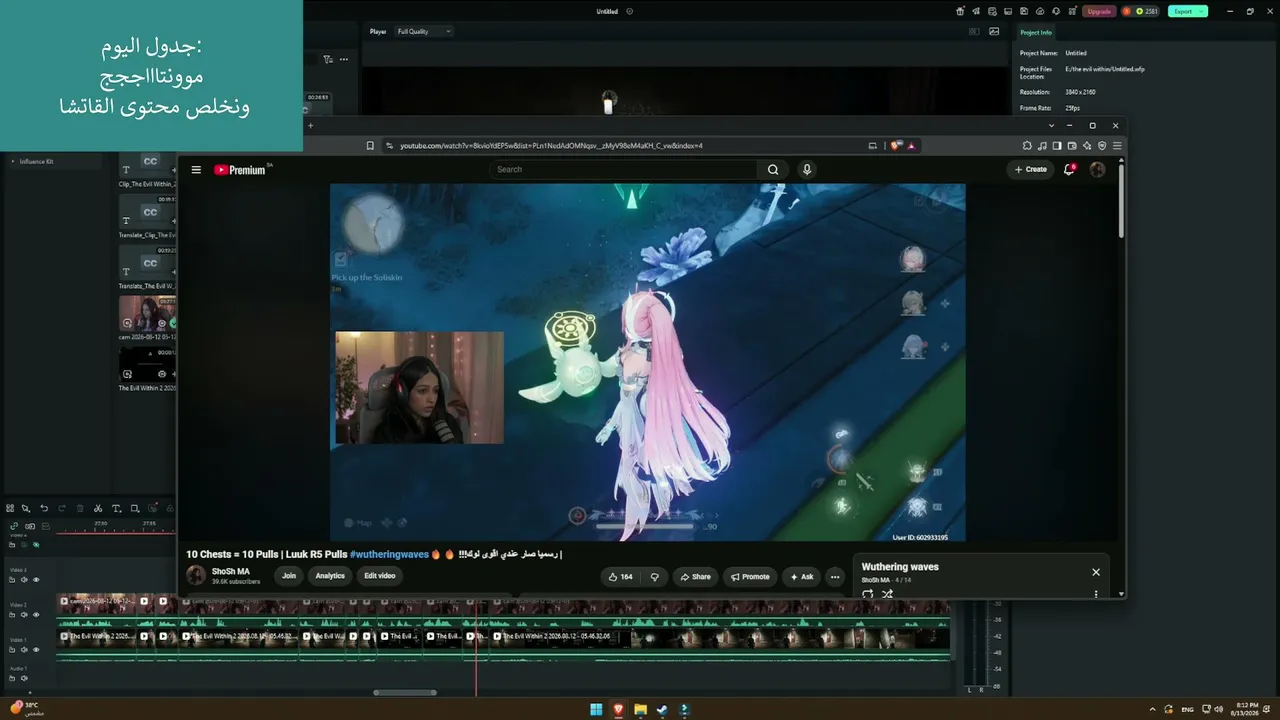
Task: Select the scissors split tool in timeline toolbar
Action: click(x=98, y=508)
